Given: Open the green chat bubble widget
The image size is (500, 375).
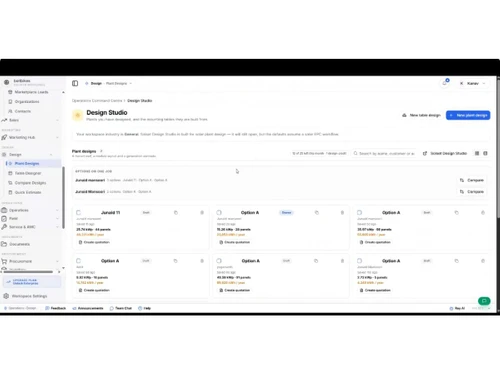Looking at the screenshot, I should 484,301.
